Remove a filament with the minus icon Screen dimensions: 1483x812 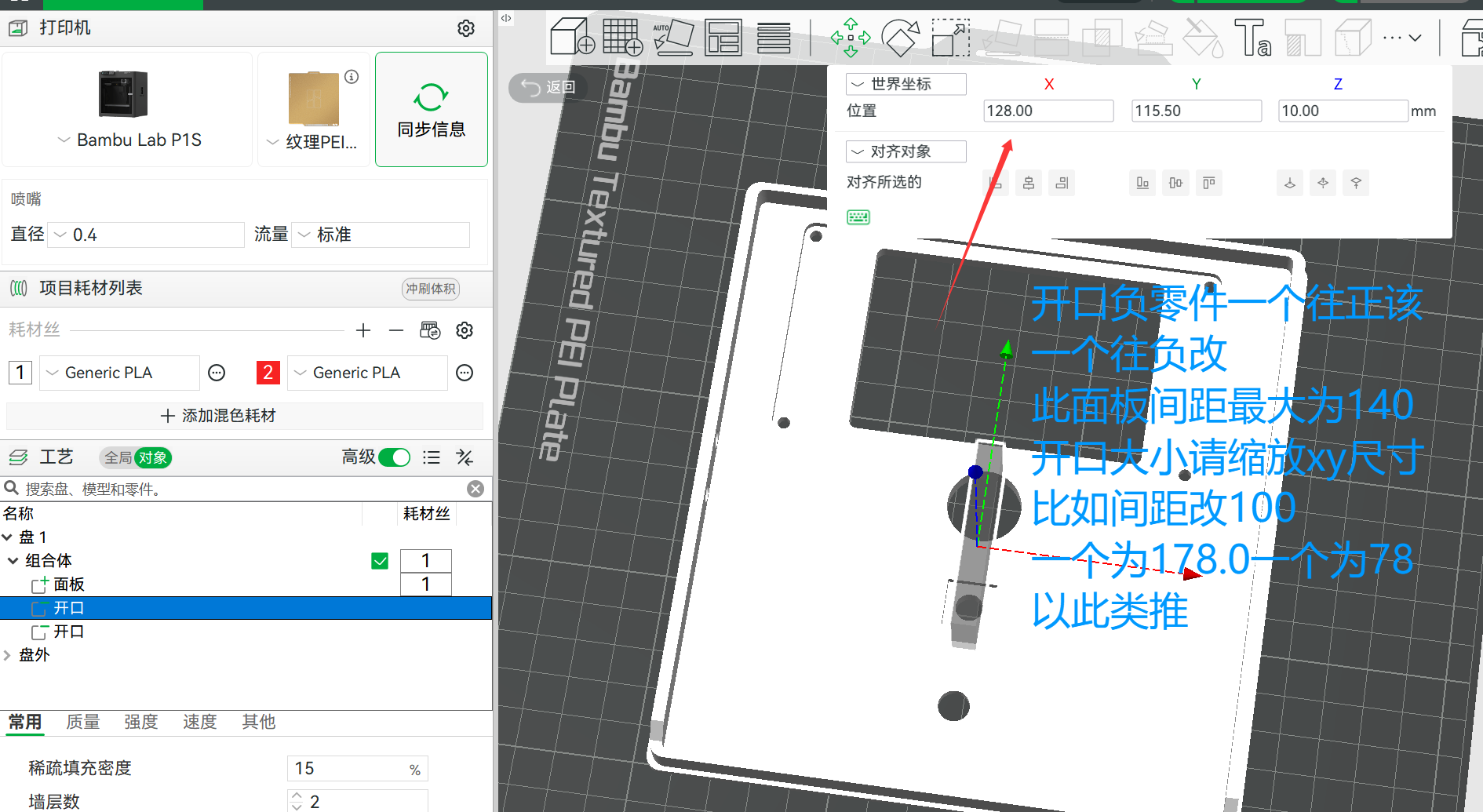point(396,330)
